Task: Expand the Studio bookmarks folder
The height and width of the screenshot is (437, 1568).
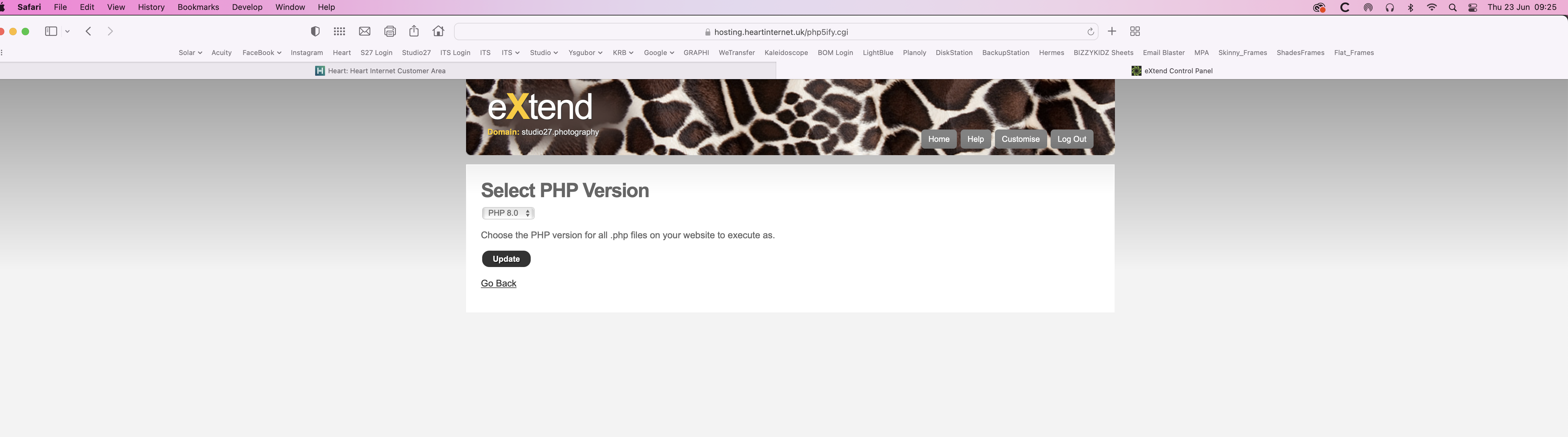Action: coord(544,53)
